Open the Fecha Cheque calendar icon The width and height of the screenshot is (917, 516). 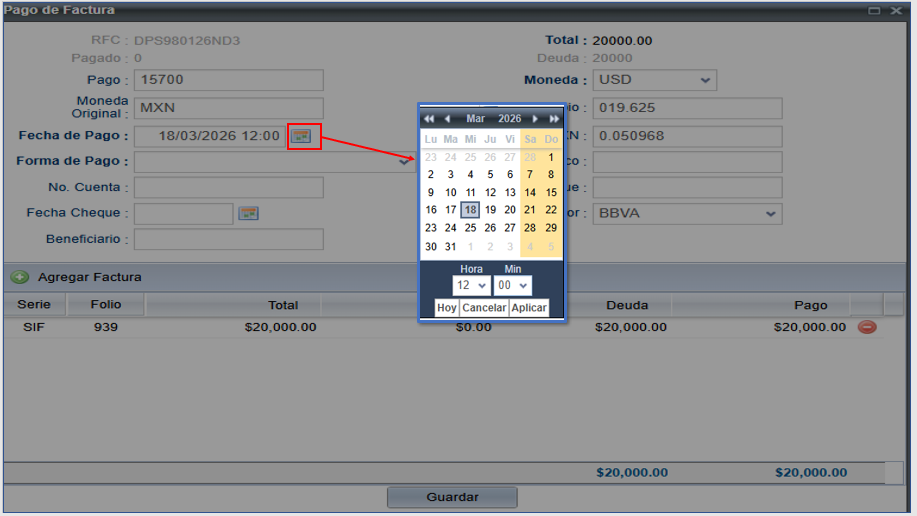[x=248, y=213]
